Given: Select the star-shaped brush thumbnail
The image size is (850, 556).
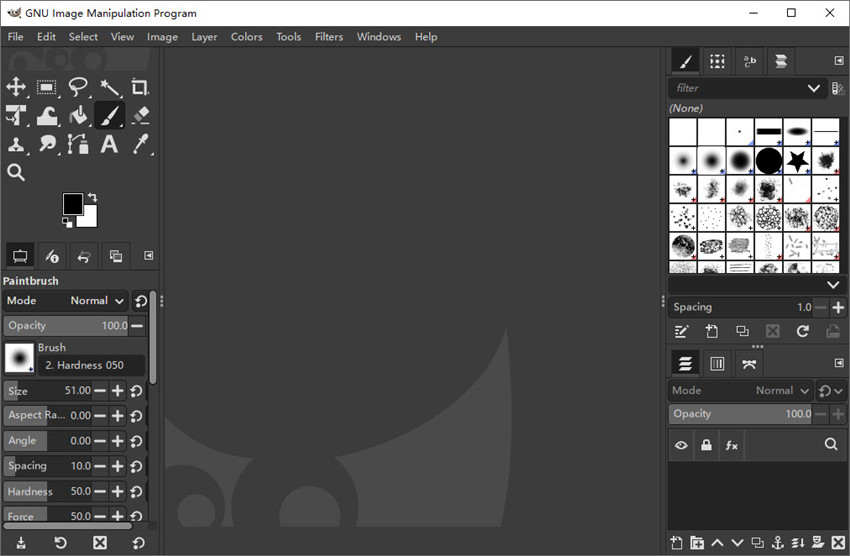Looking at the screenshot, I should tap(797, 160).
